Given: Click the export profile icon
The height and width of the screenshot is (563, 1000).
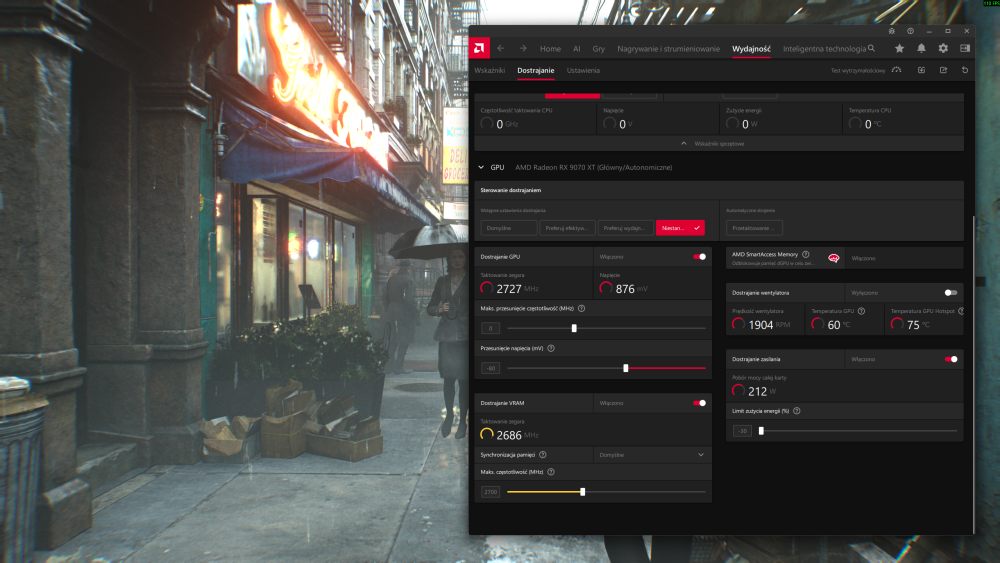Looking at the screenshot, I should [943, 70].
